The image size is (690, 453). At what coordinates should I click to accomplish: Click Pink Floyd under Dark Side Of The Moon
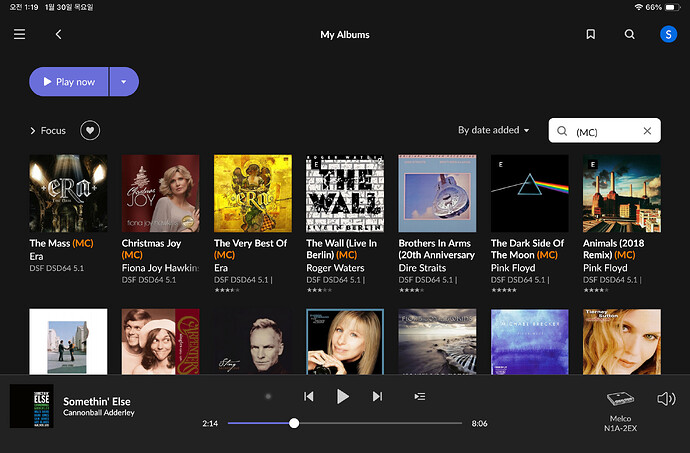[x=513, y=268]
